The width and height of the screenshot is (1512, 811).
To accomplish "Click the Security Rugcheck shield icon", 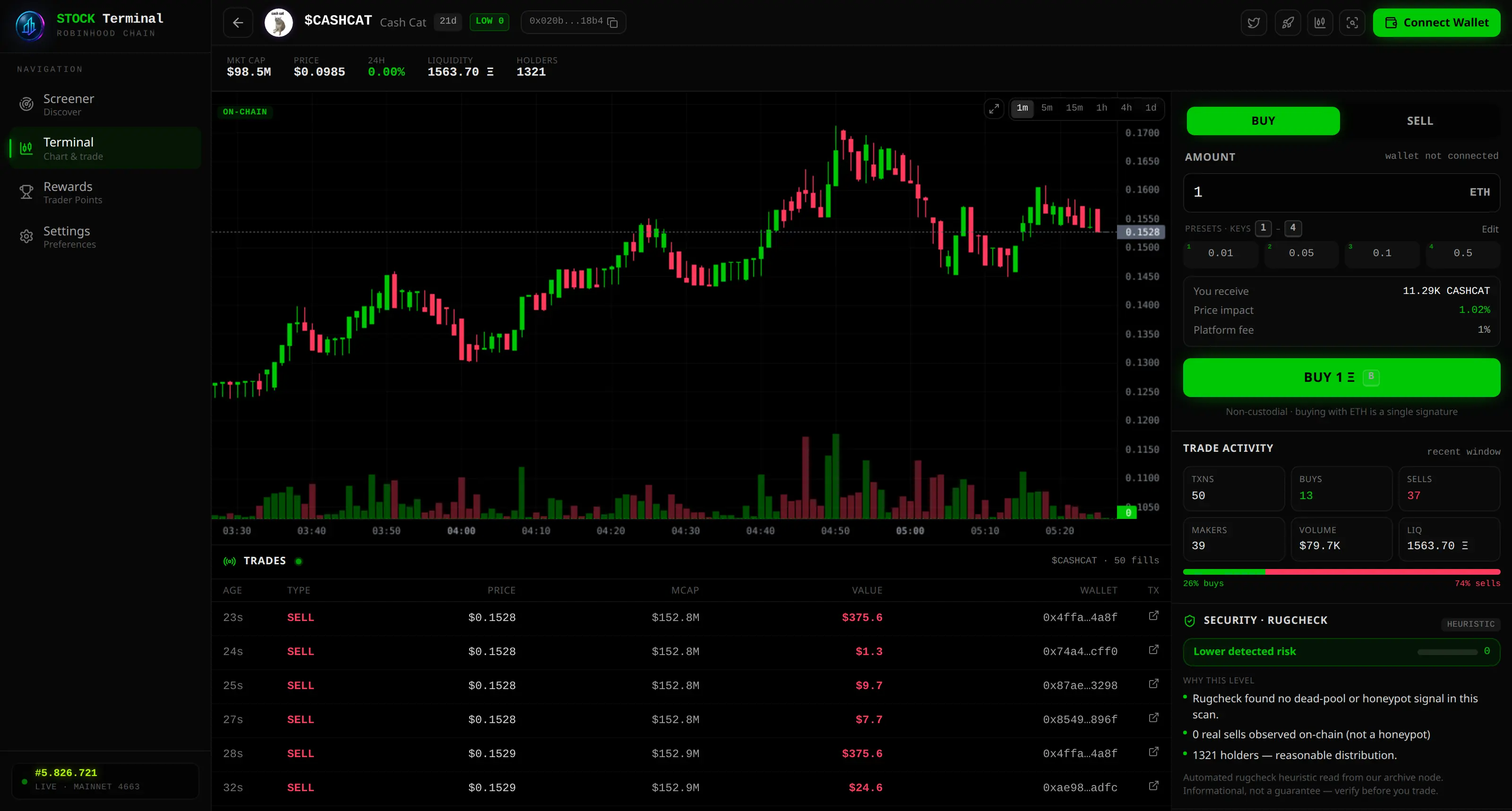I will [x=1190, y=621].
